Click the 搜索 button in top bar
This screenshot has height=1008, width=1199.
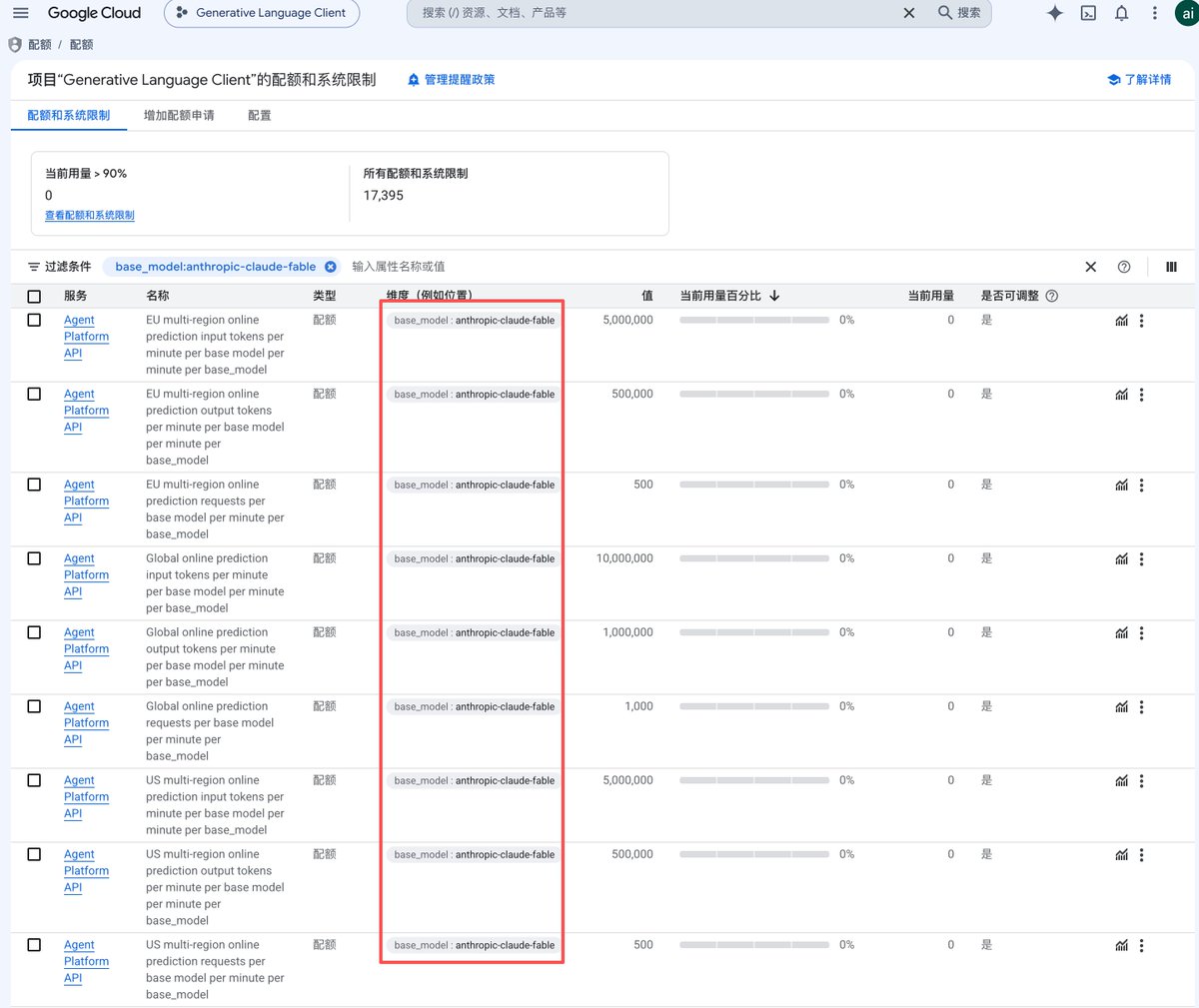click(959, 13)
